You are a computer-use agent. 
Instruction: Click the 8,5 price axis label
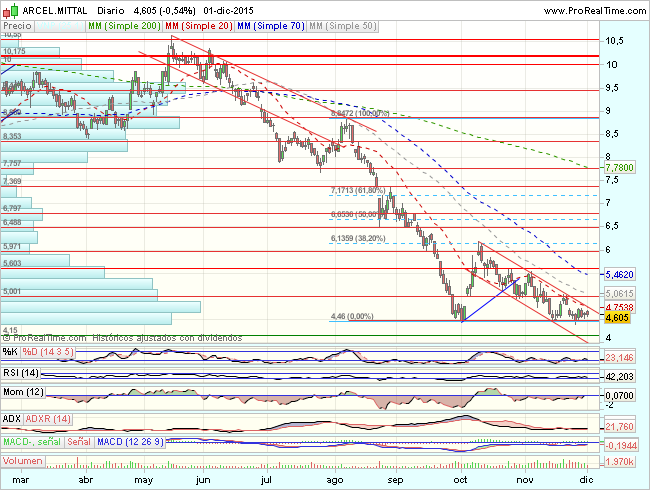[x=614, y=134]
